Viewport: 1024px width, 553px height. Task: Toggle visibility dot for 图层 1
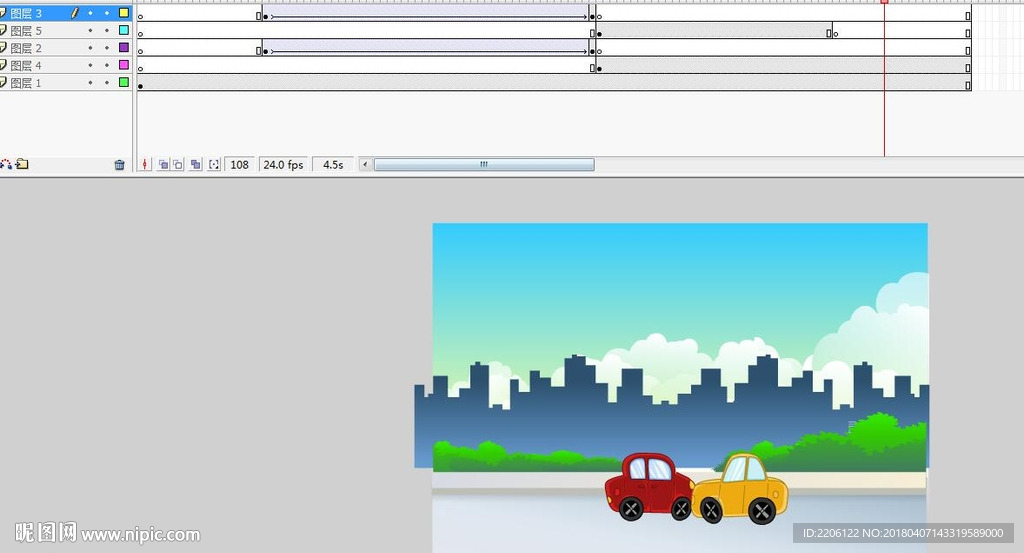tap(90, 83)
